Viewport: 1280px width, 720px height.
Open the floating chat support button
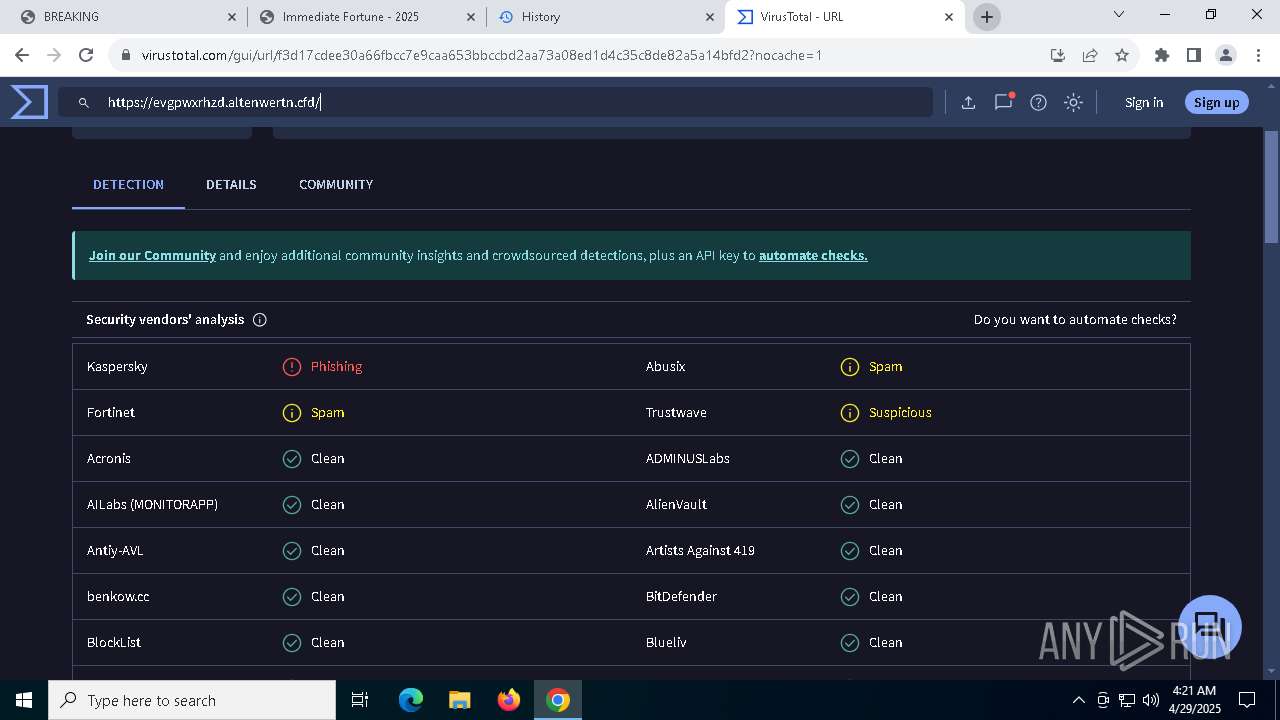pyautogui.click(x=1210, y=627)
